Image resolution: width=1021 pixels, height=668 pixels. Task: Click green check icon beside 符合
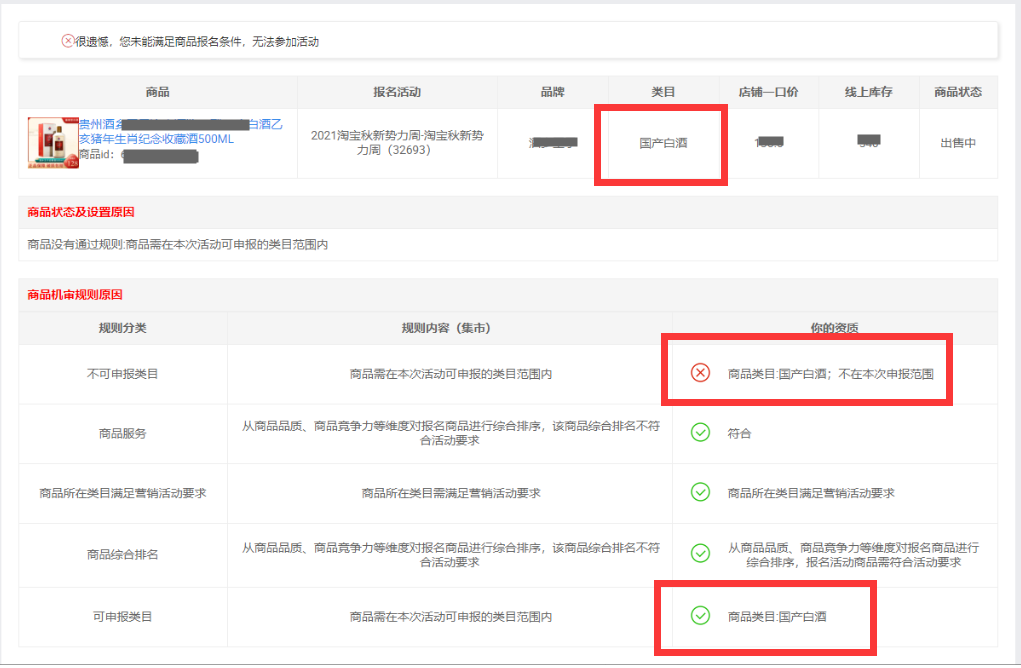[701, 433]
